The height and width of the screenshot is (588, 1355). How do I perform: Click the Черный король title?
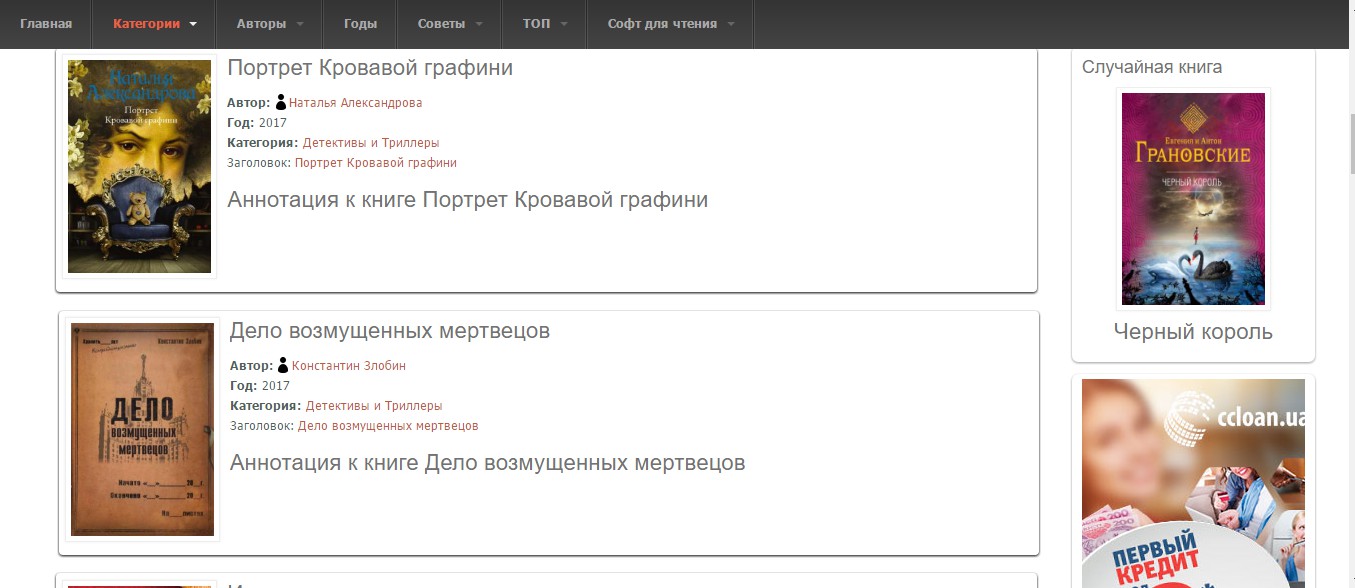[1193, 332]
